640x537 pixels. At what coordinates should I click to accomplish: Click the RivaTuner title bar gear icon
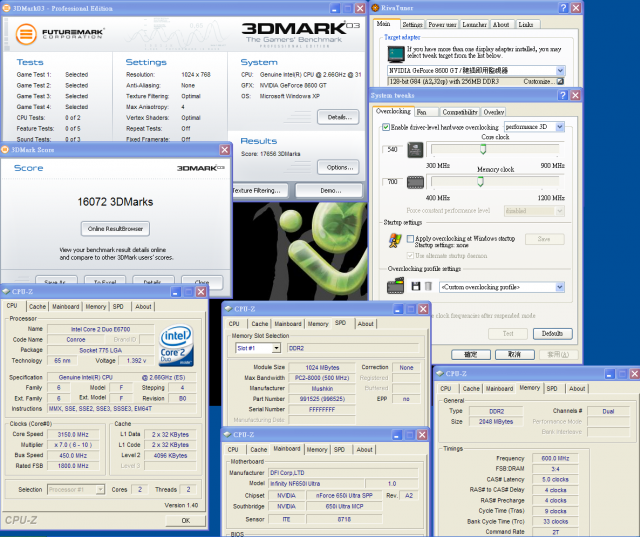(x=376, y=7)
